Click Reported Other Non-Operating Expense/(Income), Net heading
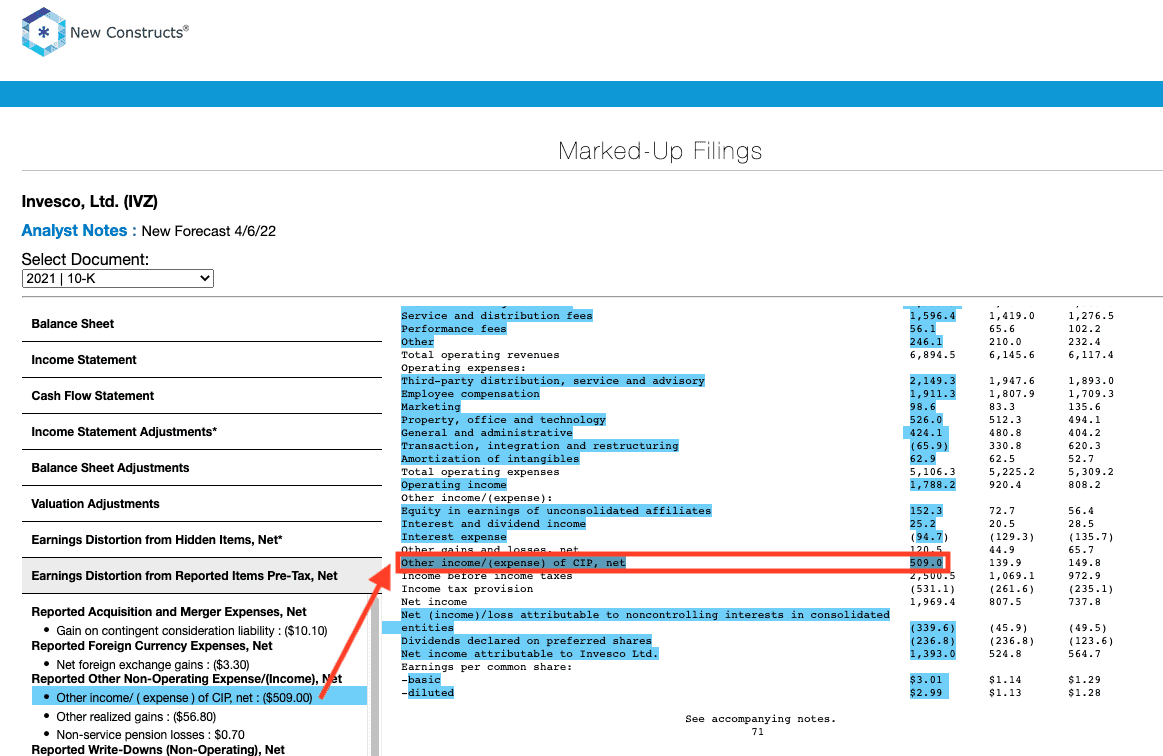The image size is (1163, 756). (x=187, y=679)
